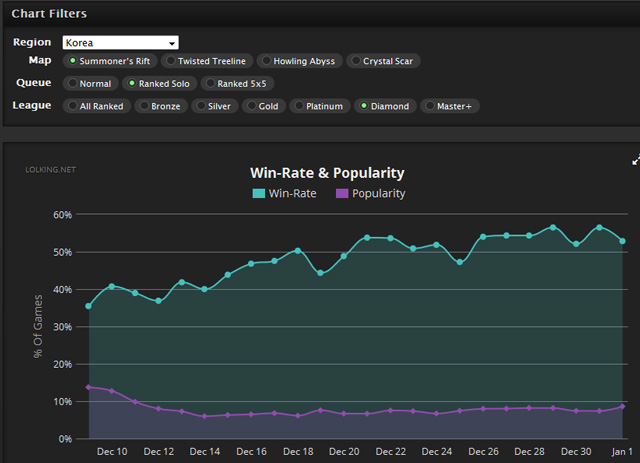Click the expand chart icon
Screen dimensions: 640x463
click(635, 160)
